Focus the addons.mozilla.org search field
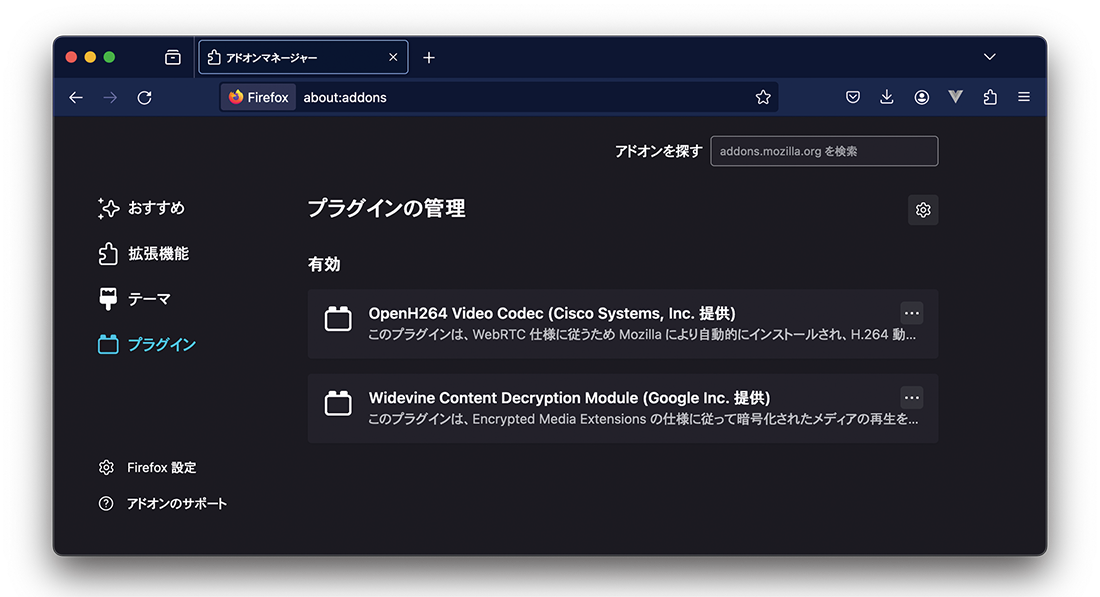This screenshot has height=597, width=1100. coord(824,151)
